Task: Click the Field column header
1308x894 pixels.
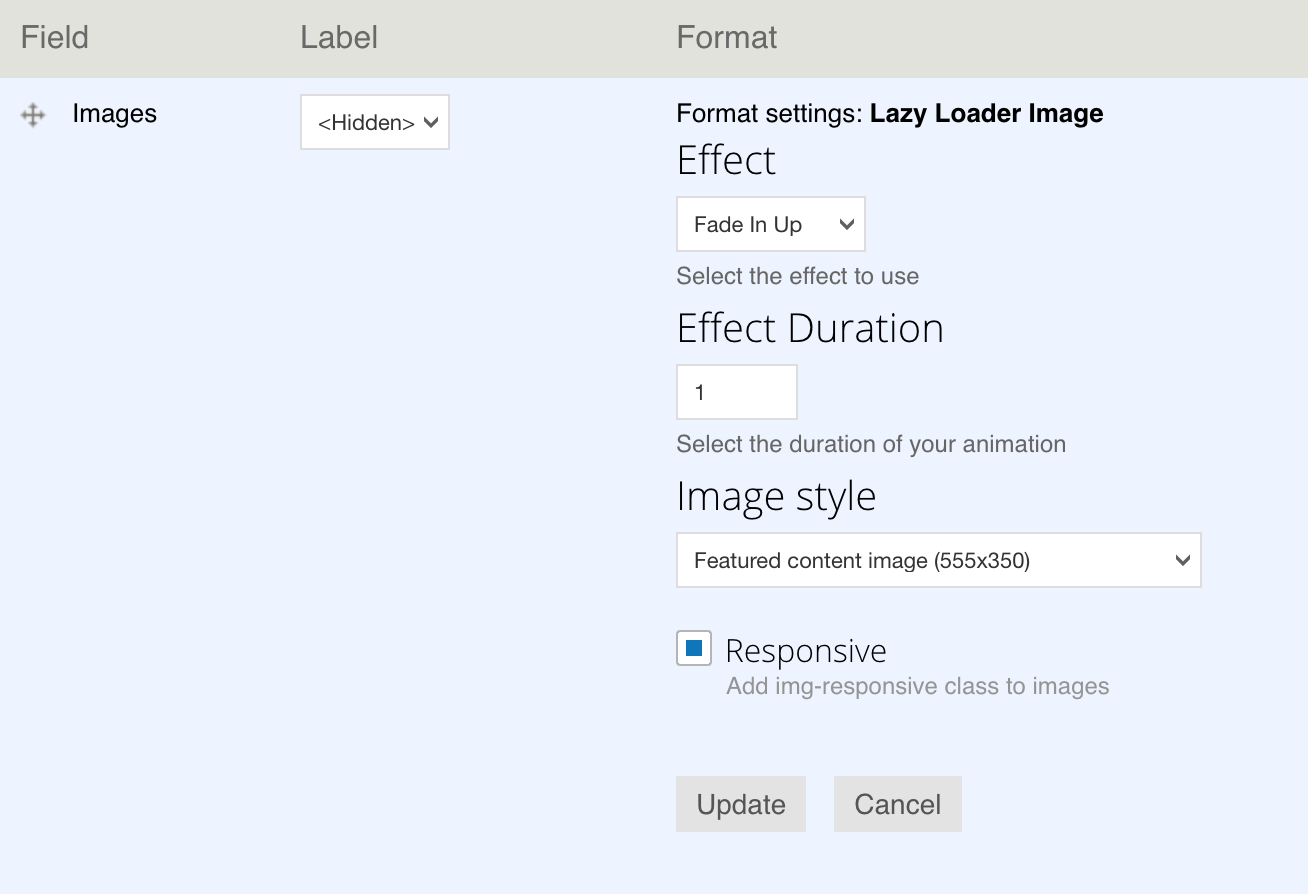Action: (54, 37)
